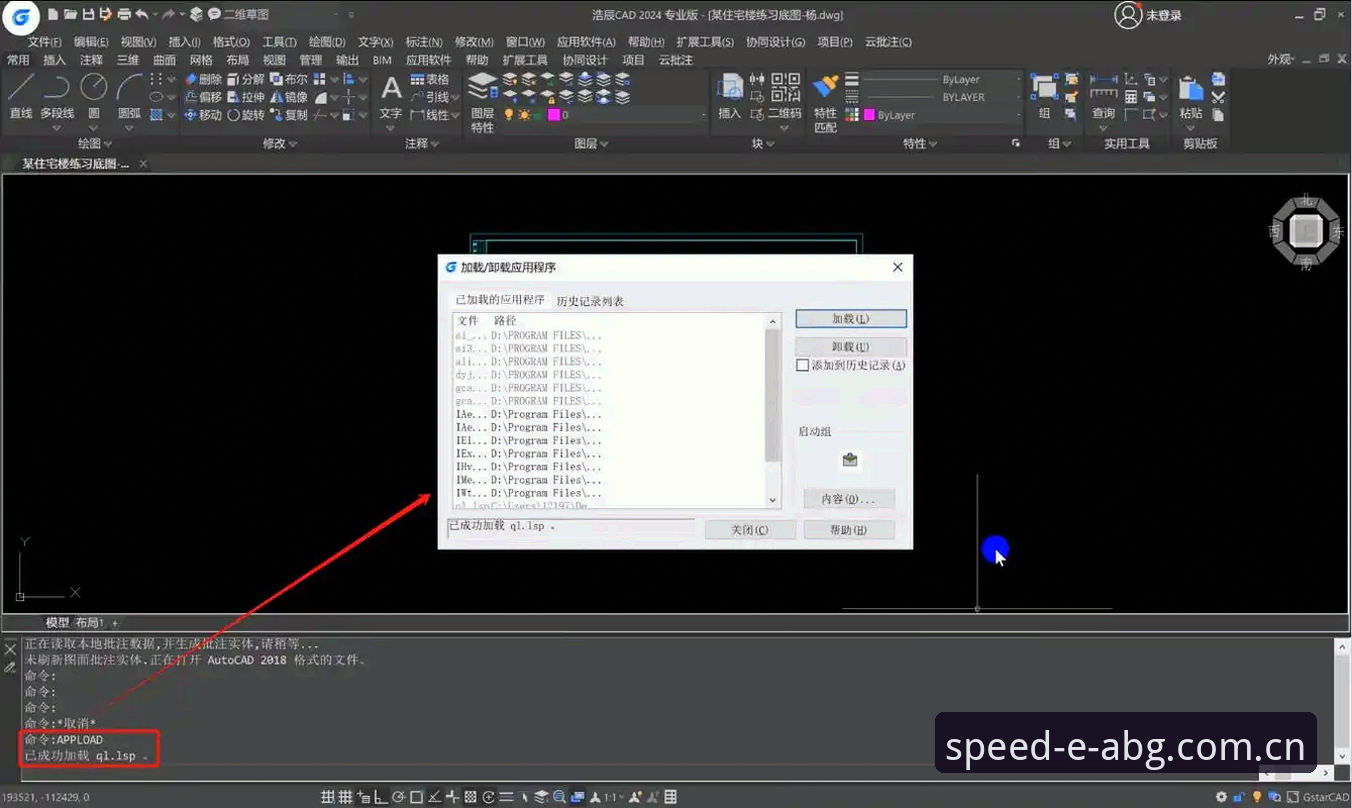Switch to the 三维 ribbon tab

pyautogui.click(x=127, y=60)
